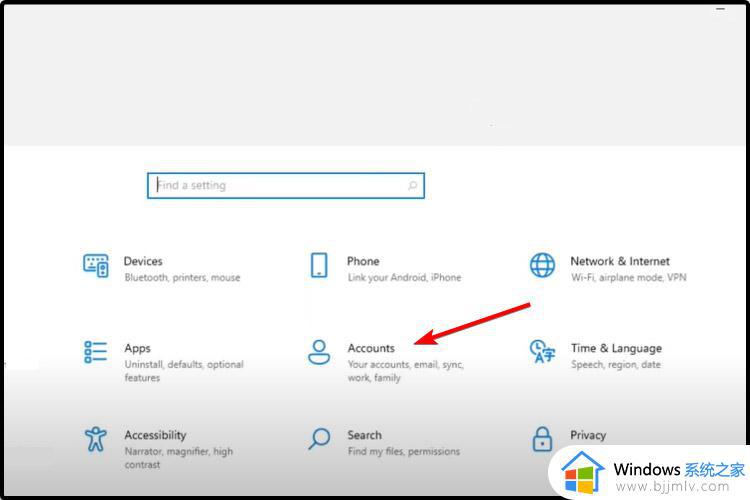The image size is (750, 500).
Task: Click 'Uninstall, defaults, optional features' description
Action: point(184,371)
